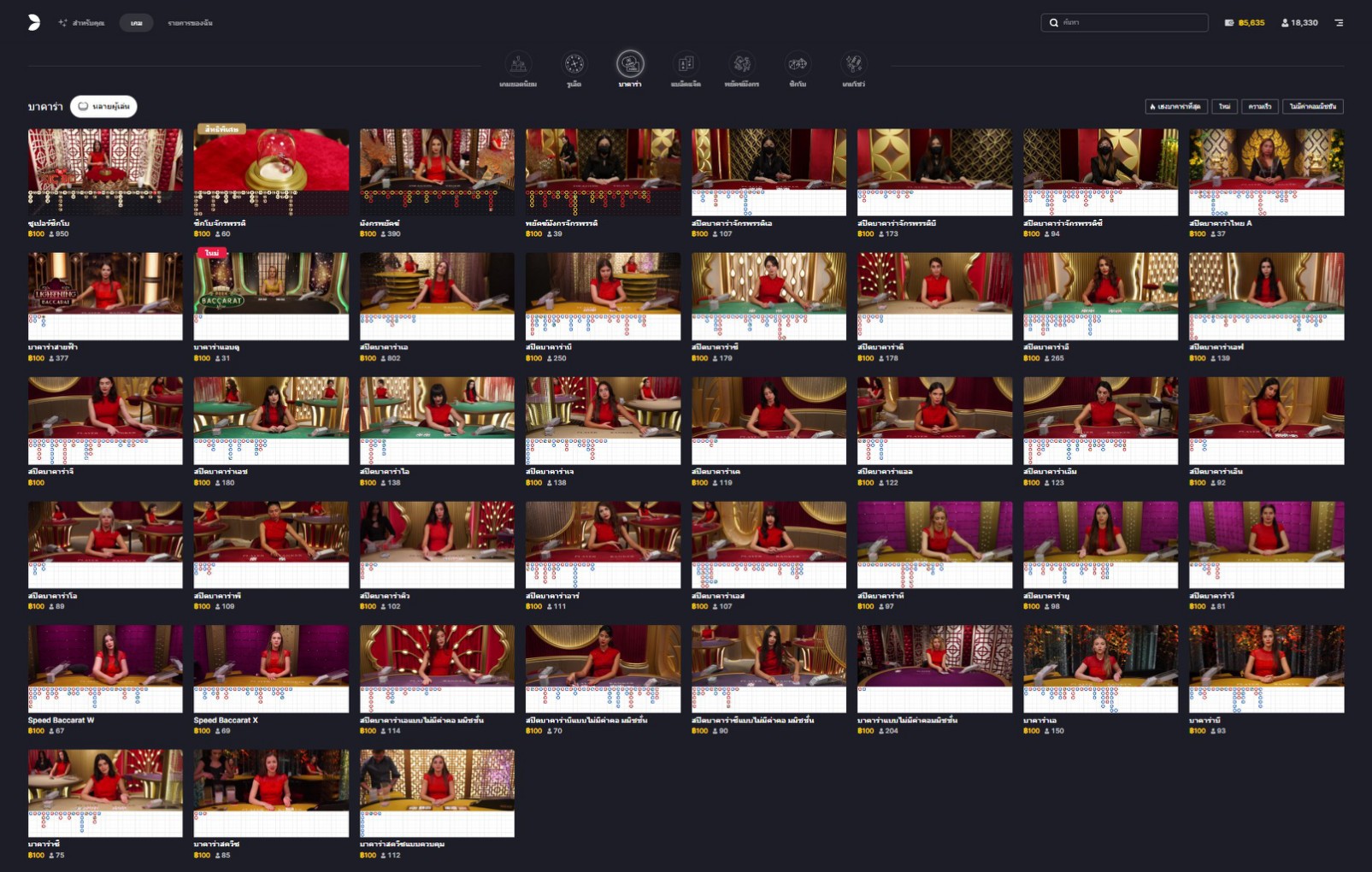The width and height of the screenshot is (1372, 872).
Task: Filter games by the speed chip
Action: coord(1259,107)
